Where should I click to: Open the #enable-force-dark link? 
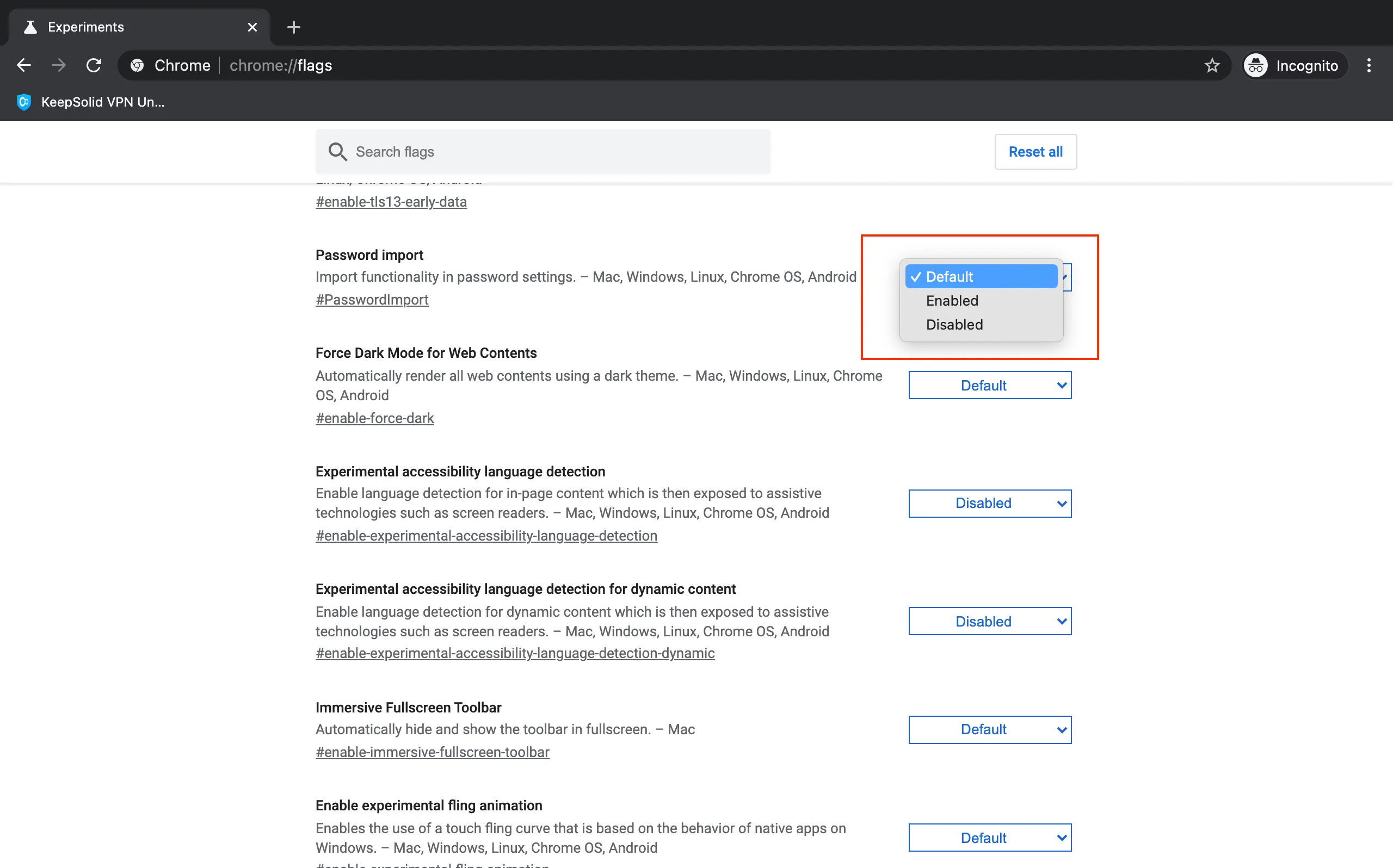tap(374, 419)
